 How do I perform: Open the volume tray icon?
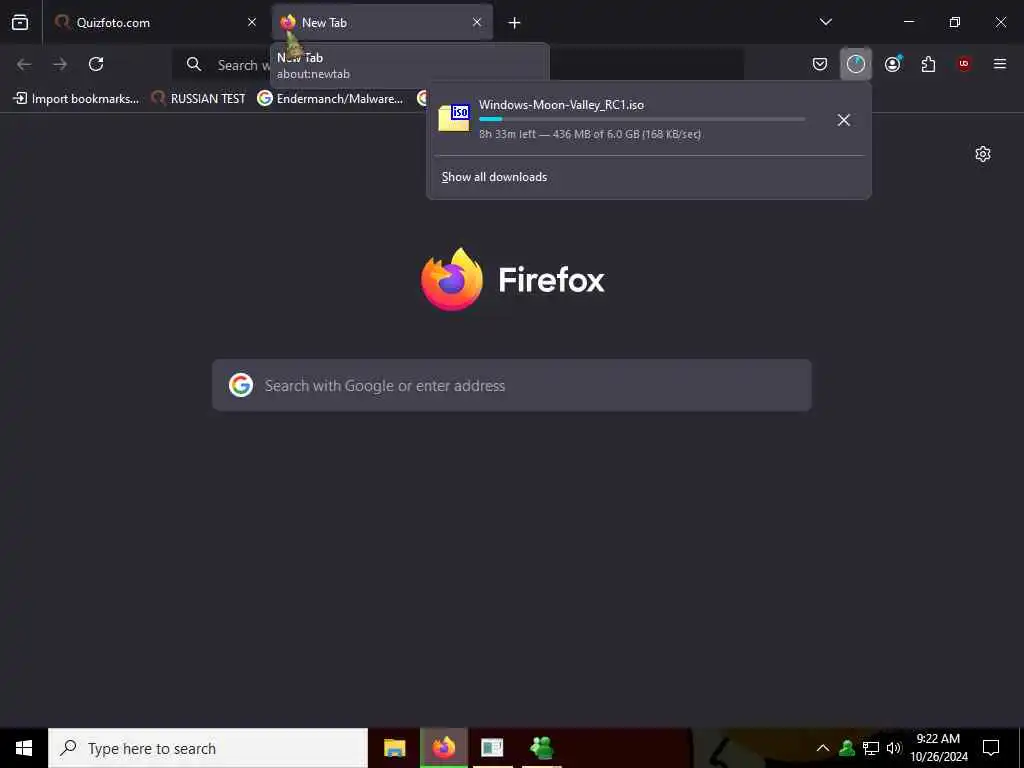[x=893, y=748]
